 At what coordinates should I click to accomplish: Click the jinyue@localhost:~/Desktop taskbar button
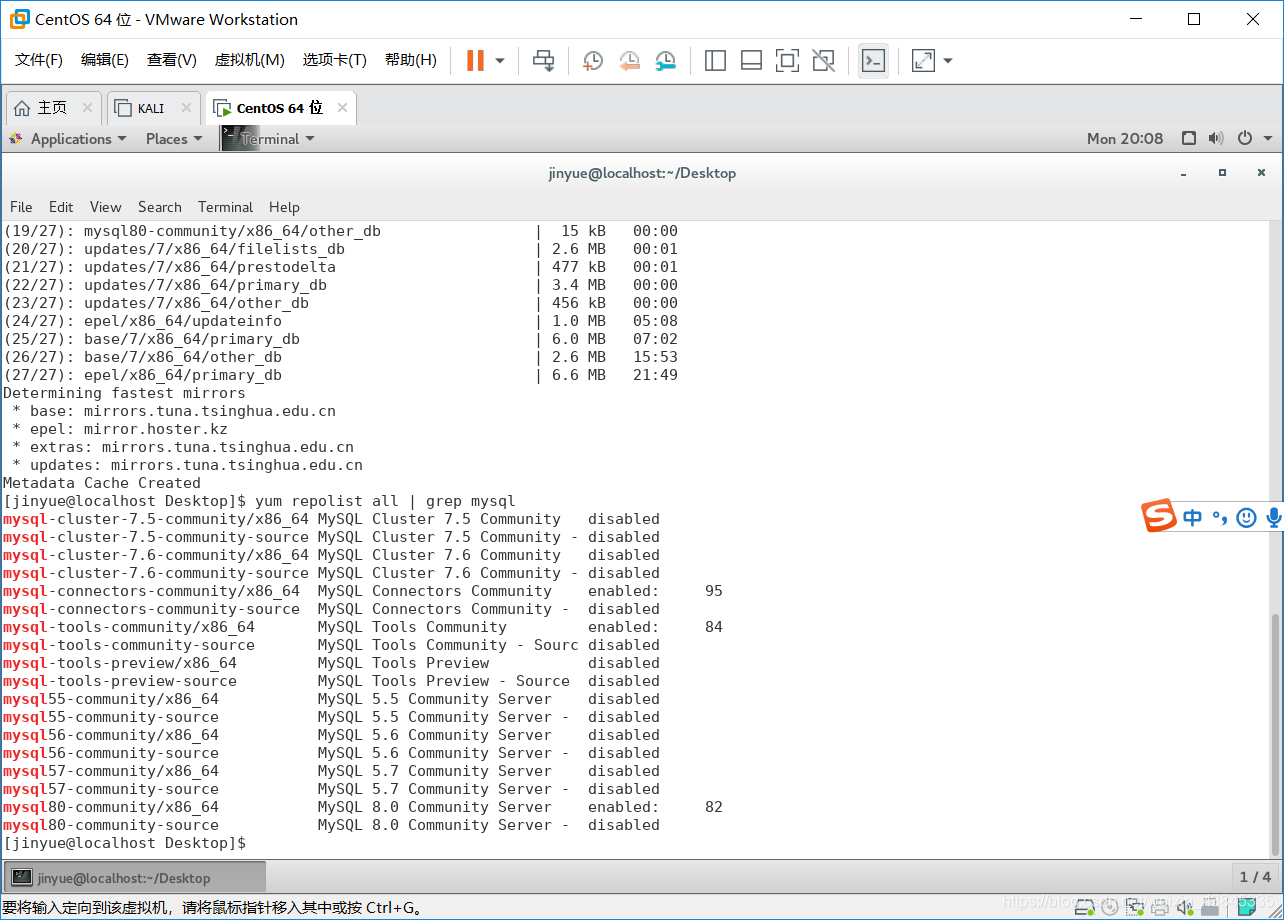click(135, 878)
